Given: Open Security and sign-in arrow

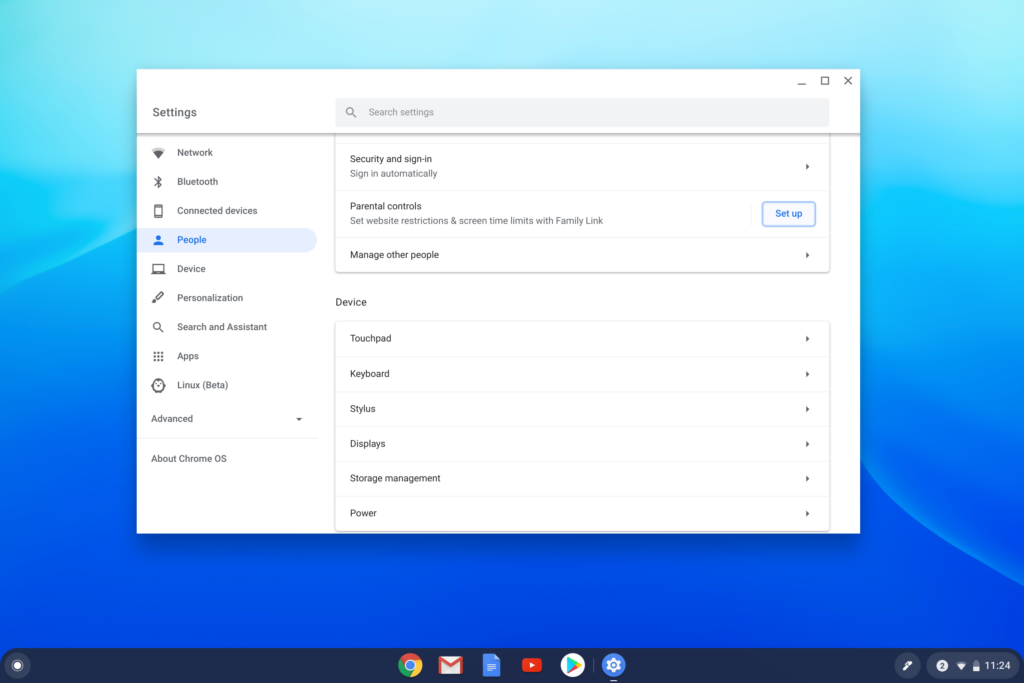Looking at the screenshot, I should pyautogui.click(x=807, y=167).
